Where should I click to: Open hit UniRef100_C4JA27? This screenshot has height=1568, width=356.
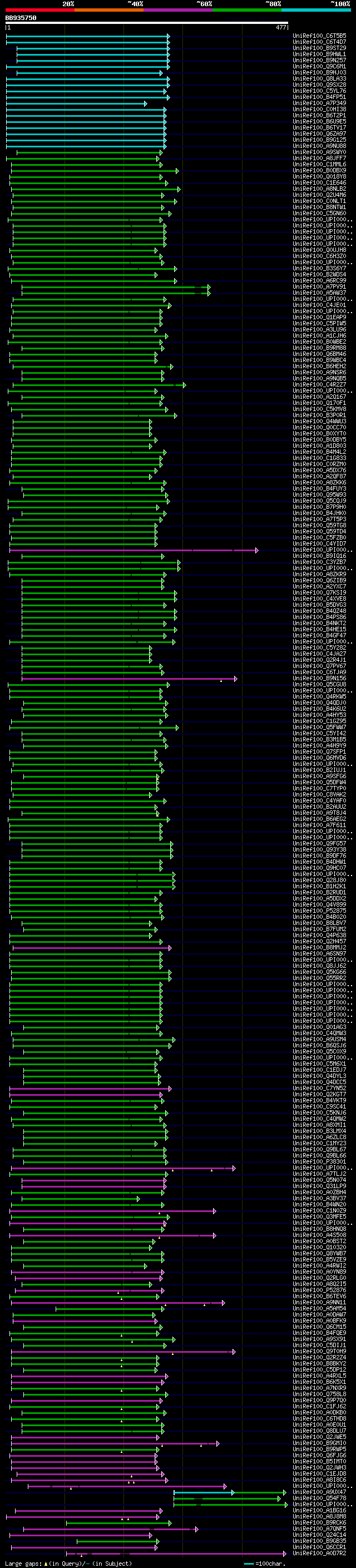[319, 654]
